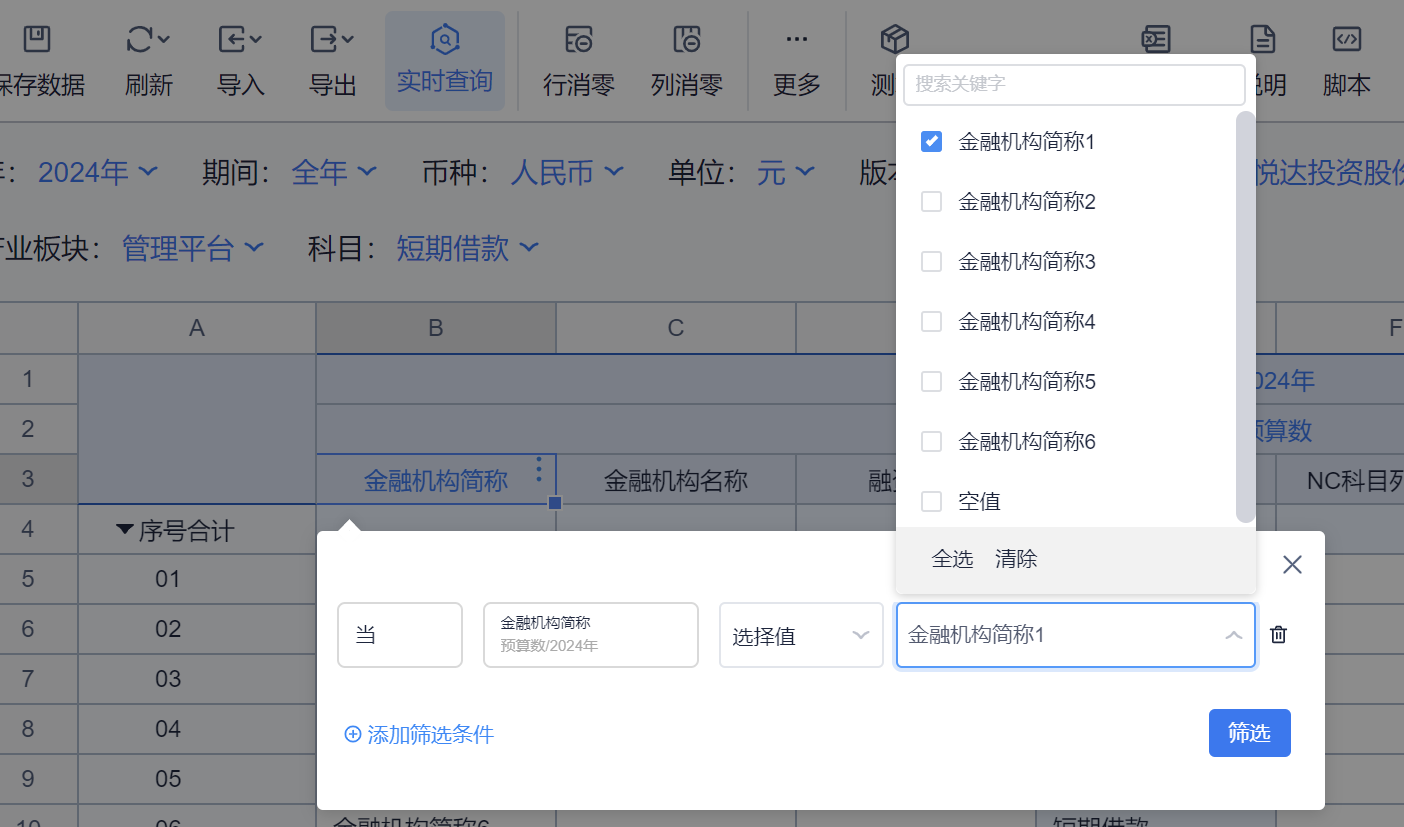Image resolution: width=1404 pixels, height=827 pixels.
Task: Click the Column Zero Suppress (列消零) icon
Action: point(686,40)
